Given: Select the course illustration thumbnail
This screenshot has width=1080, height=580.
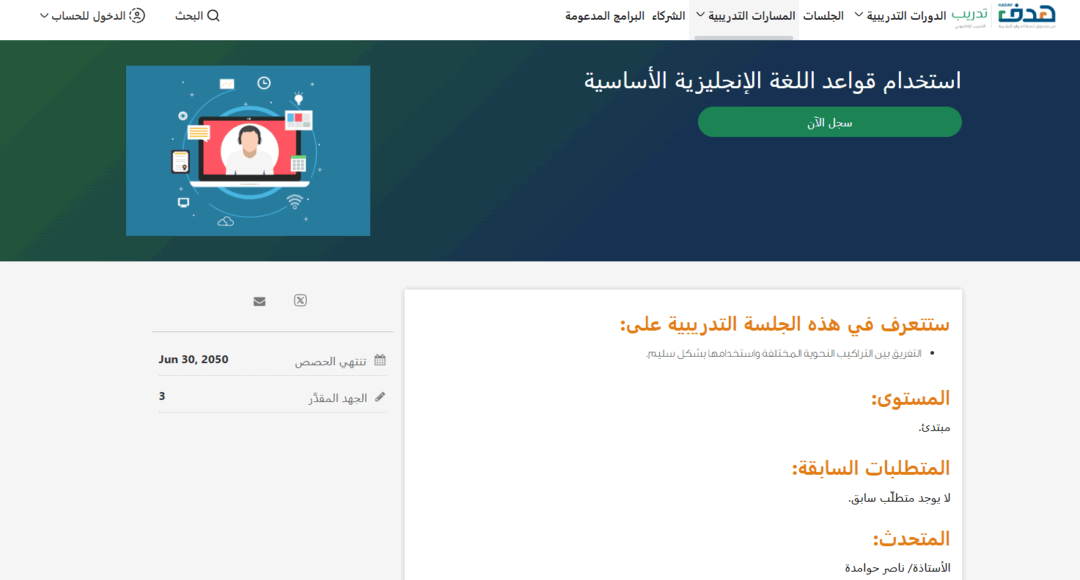Looking at the screenshot, I should (x=247, y=150).
